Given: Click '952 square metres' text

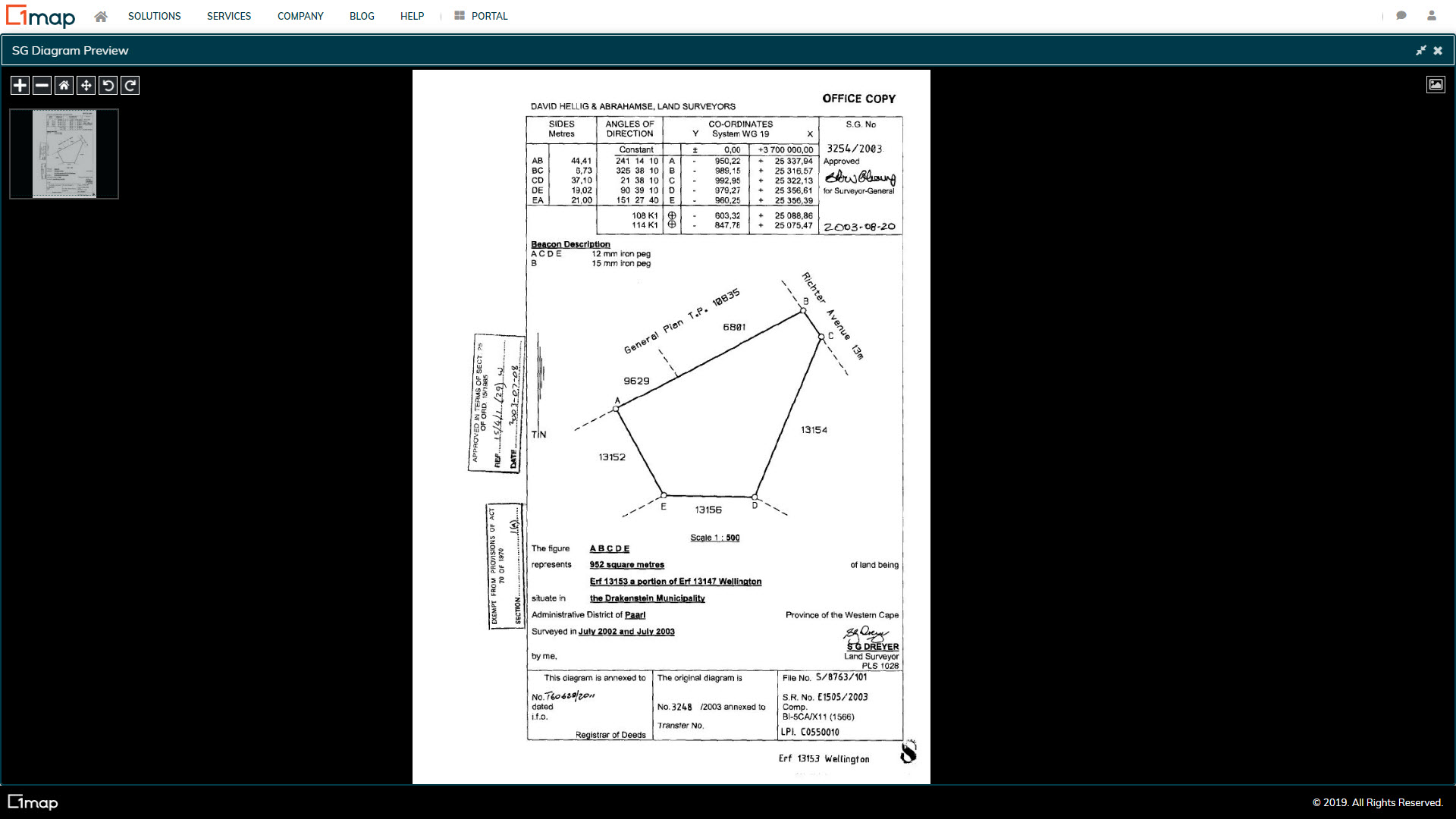Looking at the screenshot, I should pos(626,565).
